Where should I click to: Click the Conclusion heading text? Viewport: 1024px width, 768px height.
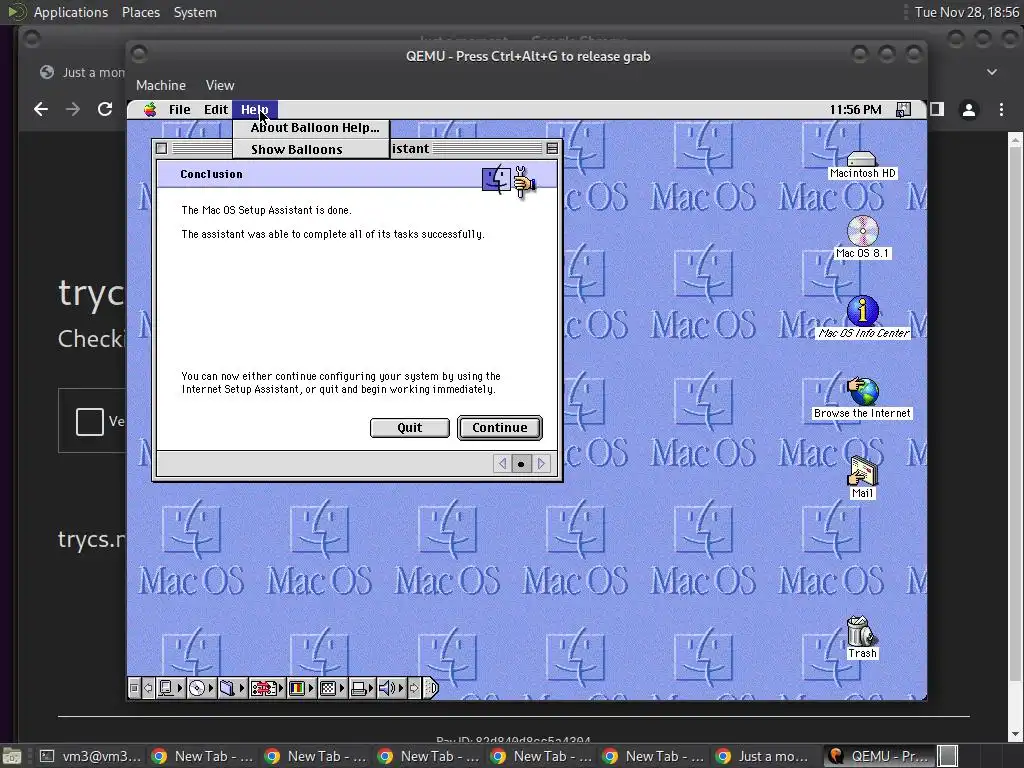pyautogui.click(x=211, y=174)
